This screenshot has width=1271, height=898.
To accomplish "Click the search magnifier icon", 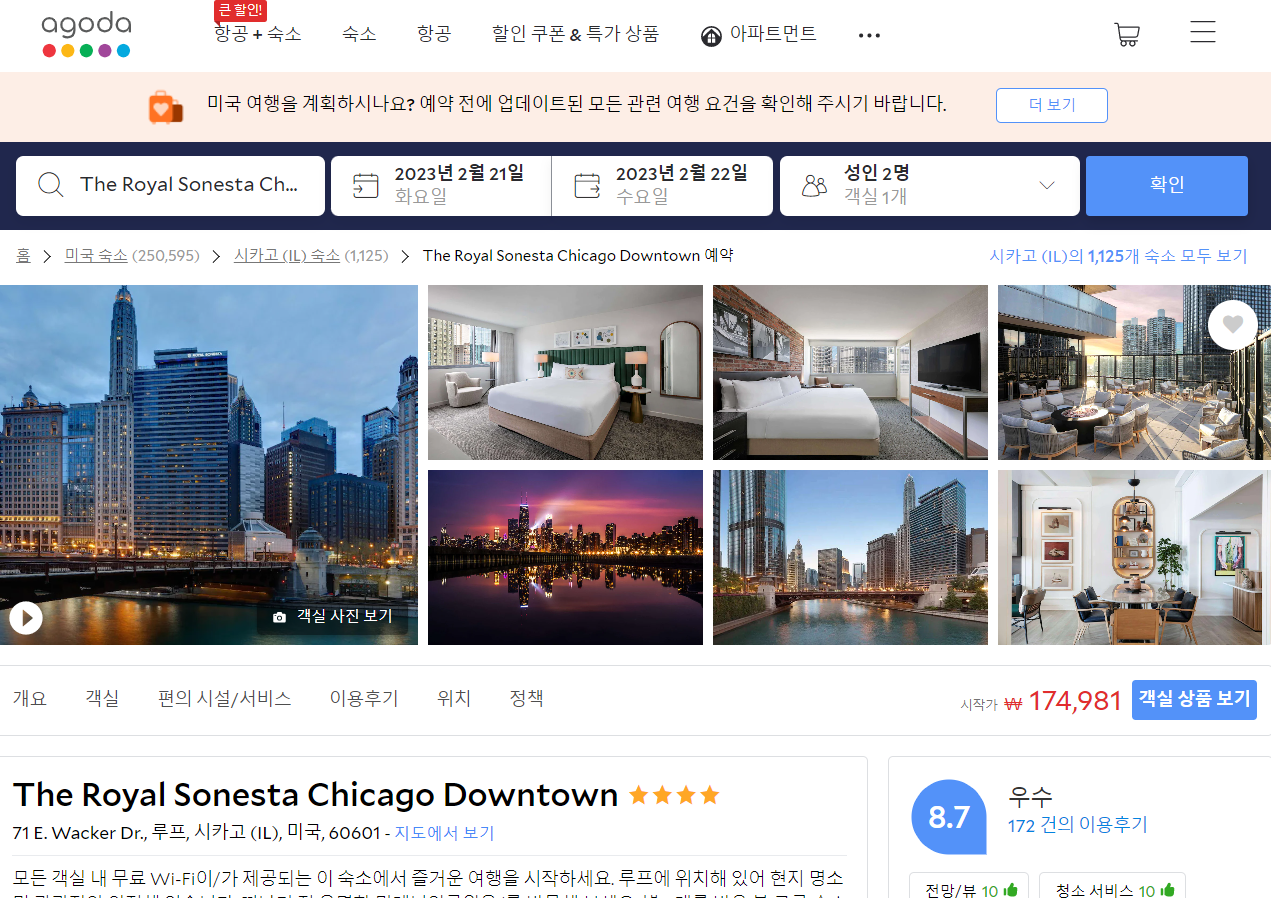I will pyautogui.click(x=51, y=185).
